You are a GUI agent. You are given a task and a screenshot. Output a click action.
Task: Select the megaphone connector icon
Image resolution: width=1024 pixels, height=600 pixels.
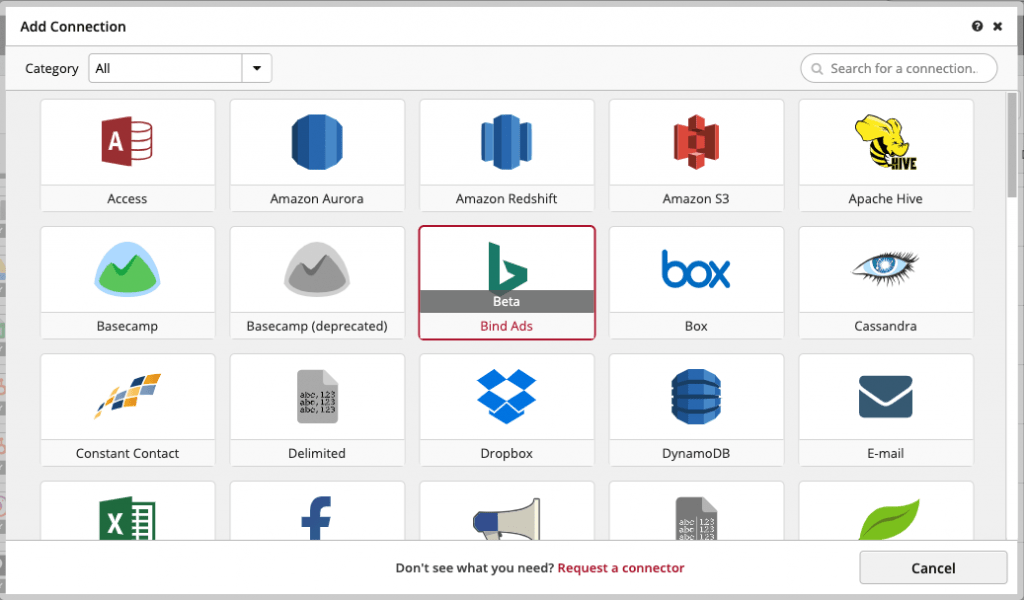point(507,519)
